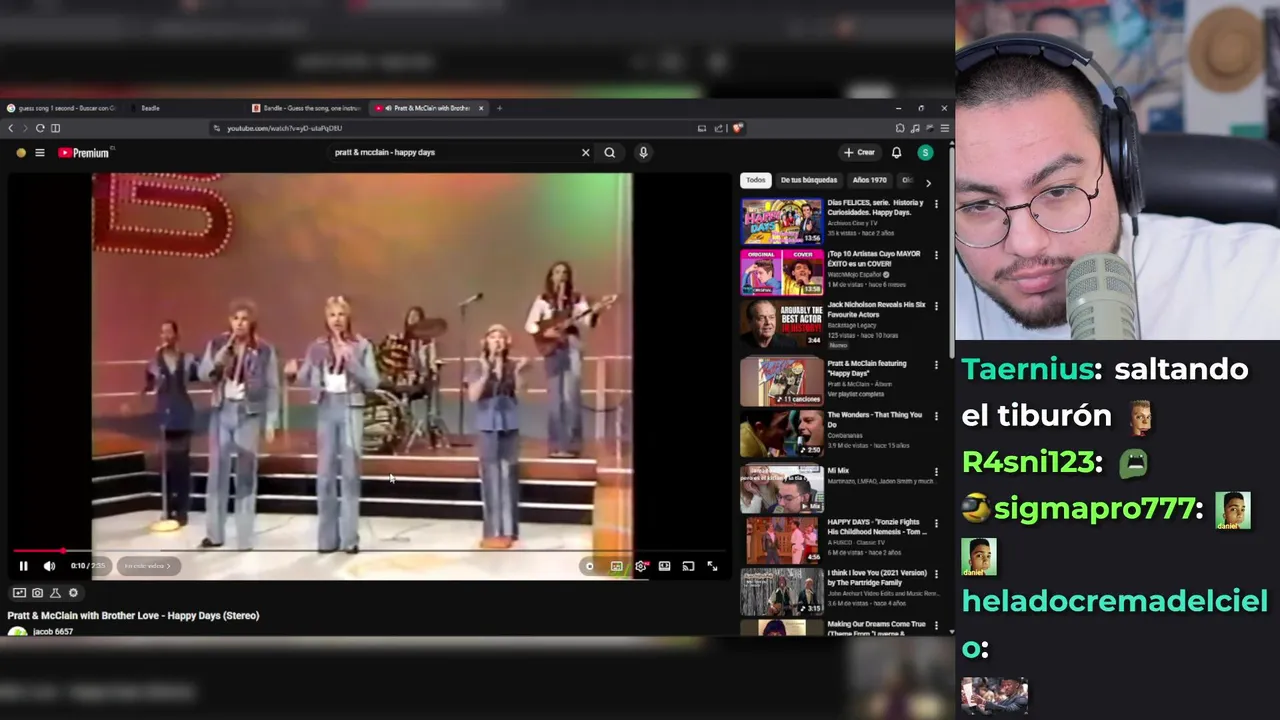This screenshot has height=720, width=1280.
Task: Open 'I think I love You (2021 Version)'
Action: tap(781, 591)
